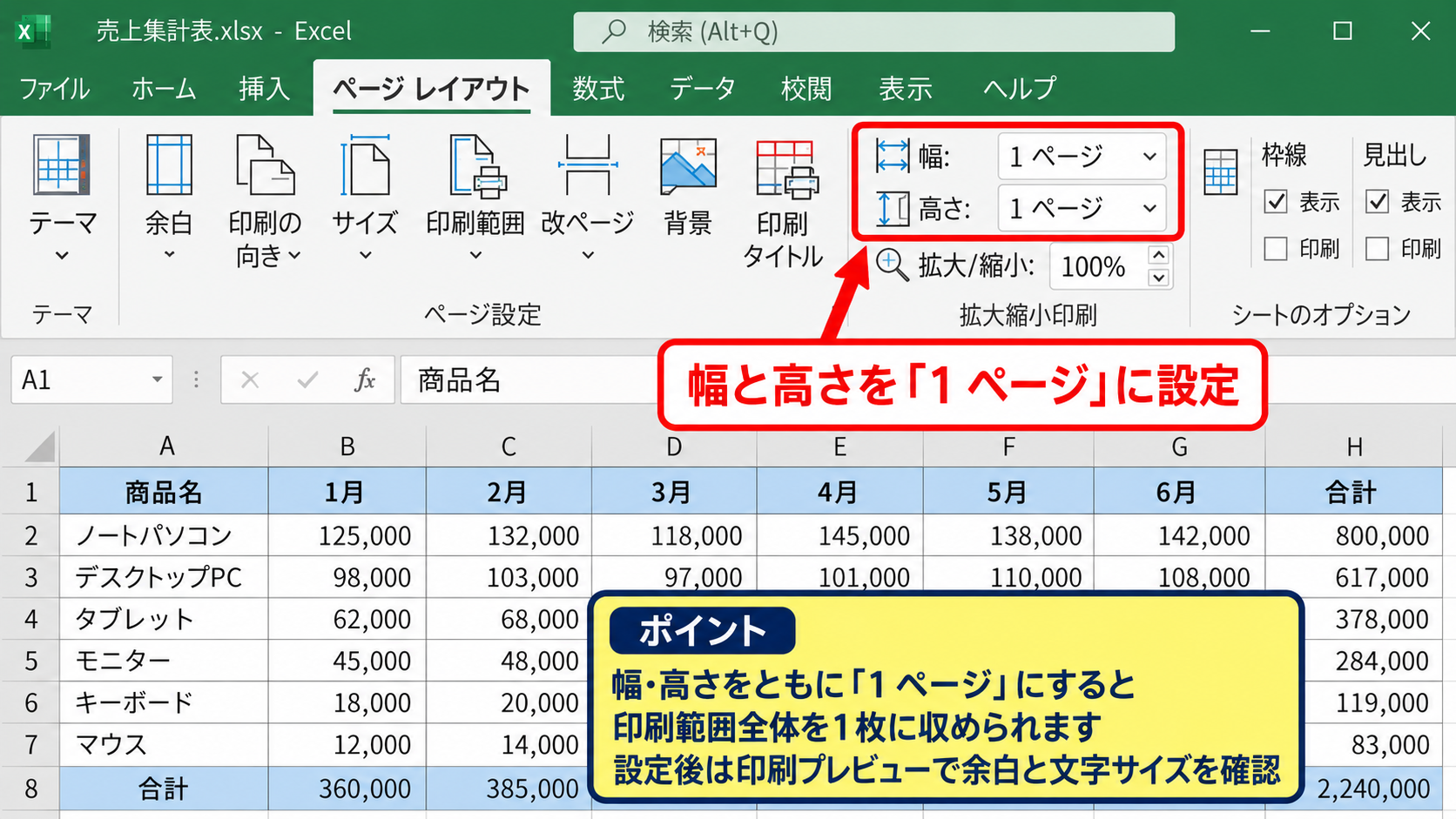Click the 拡大/縮小 zoom magnifier icon

pos(892,264)
